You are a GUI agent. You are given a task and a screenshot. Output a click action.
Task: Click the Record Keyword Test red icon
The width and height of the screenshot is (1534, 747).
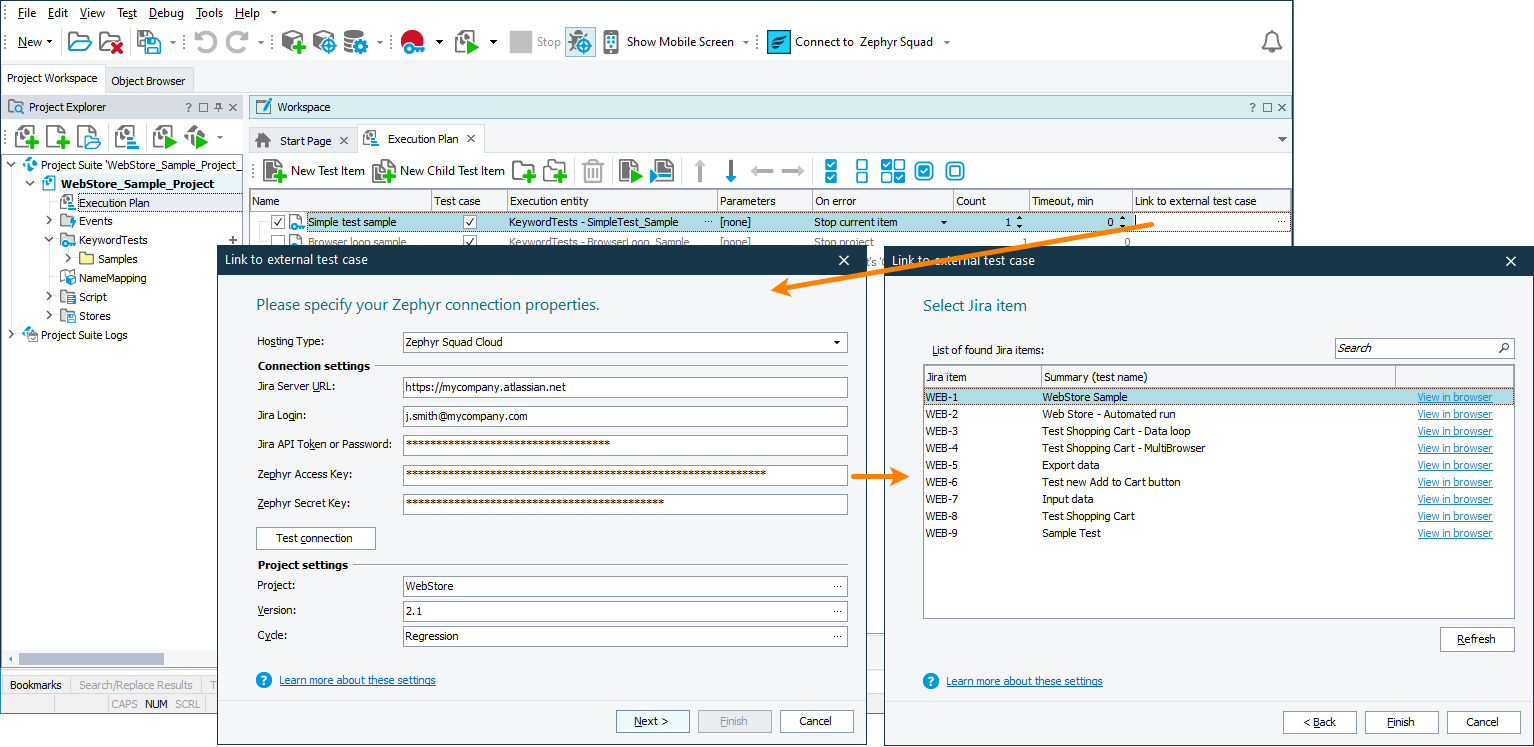(412, 42)
